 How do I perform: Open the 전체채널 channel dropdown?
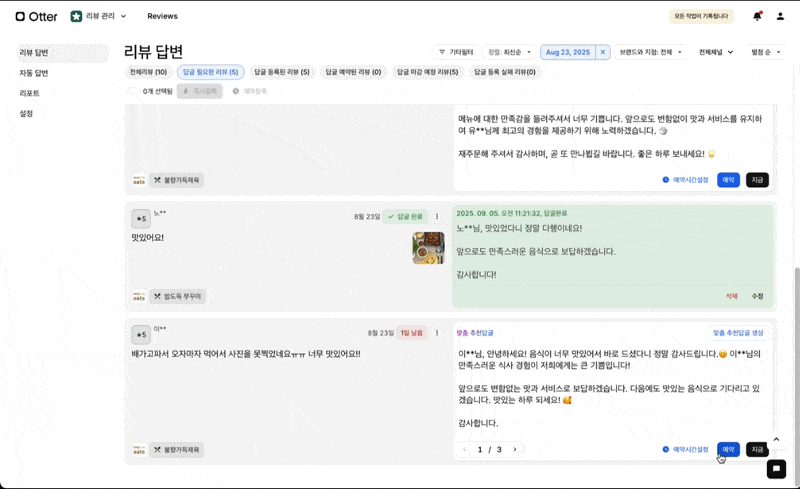715,52
